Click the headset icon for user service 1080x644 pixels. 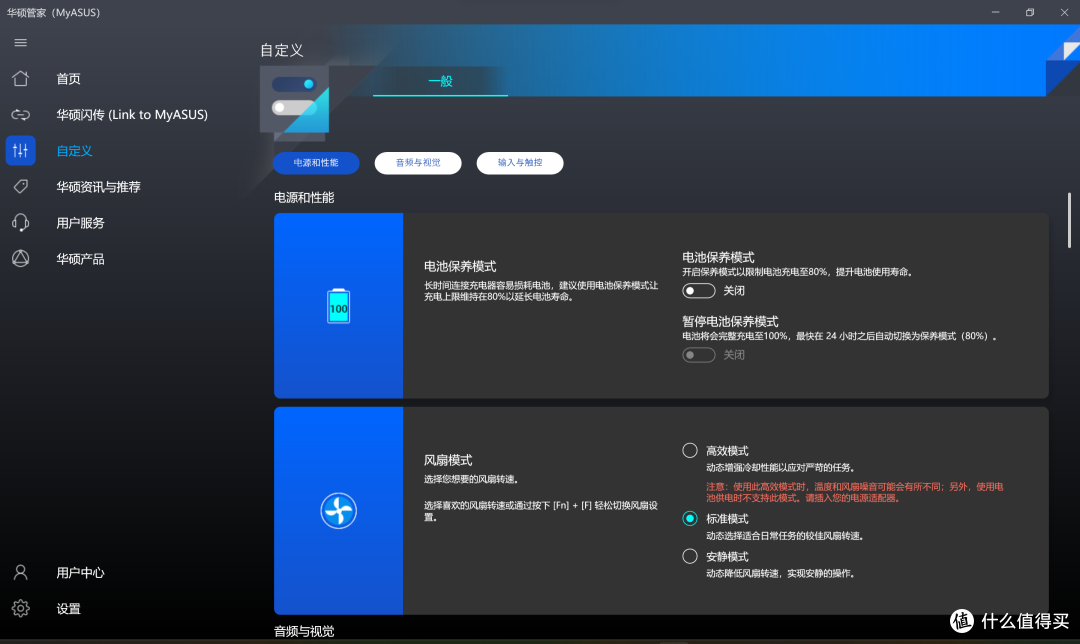tap(21, 222)
